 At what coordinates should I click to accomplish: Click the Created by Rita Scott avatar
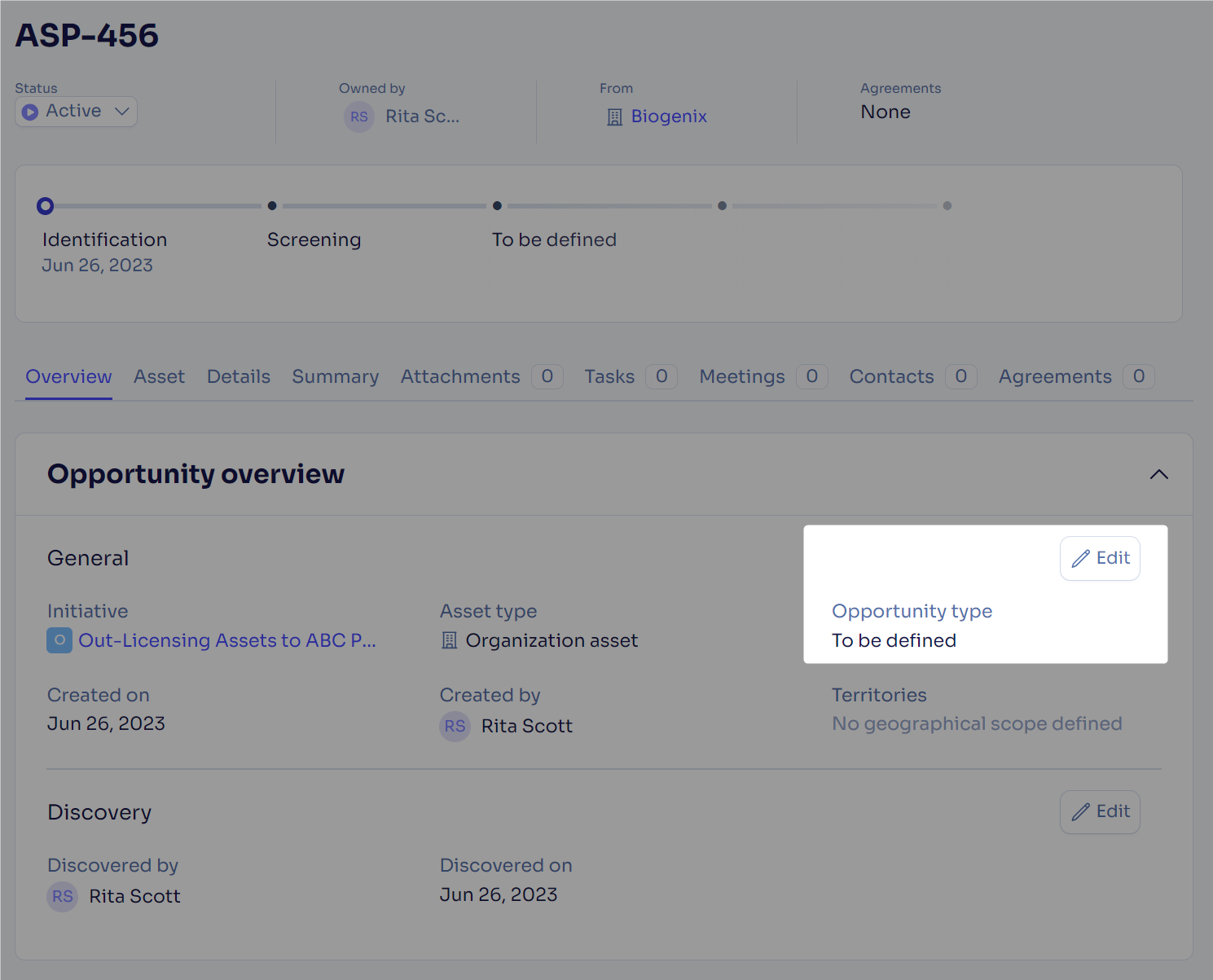click(x=455, y=726)
